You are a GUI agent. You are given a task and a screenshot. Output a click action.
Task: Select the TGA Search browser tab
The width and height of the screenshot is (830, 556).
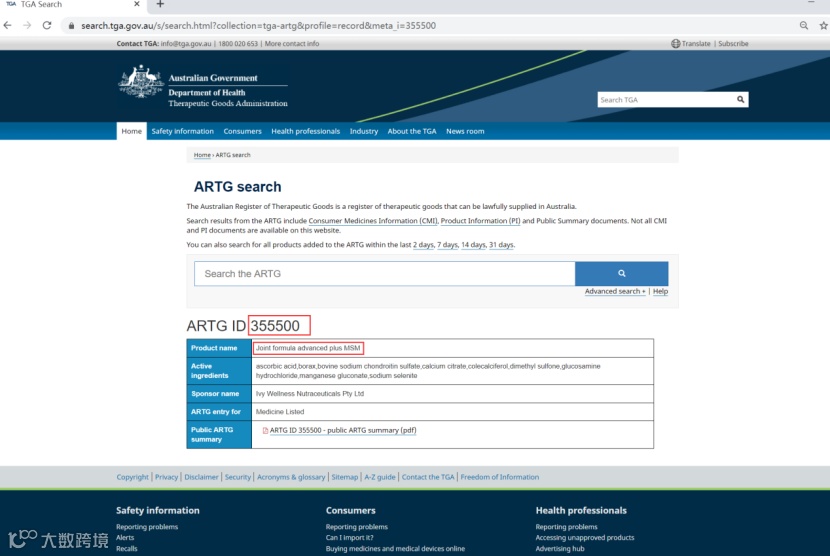71,4
